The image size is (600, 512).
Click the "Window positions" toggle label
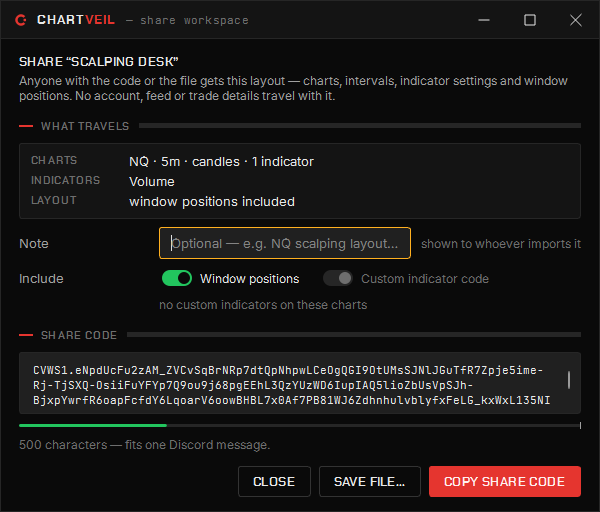pyautogui.click(x=249, y=279)
